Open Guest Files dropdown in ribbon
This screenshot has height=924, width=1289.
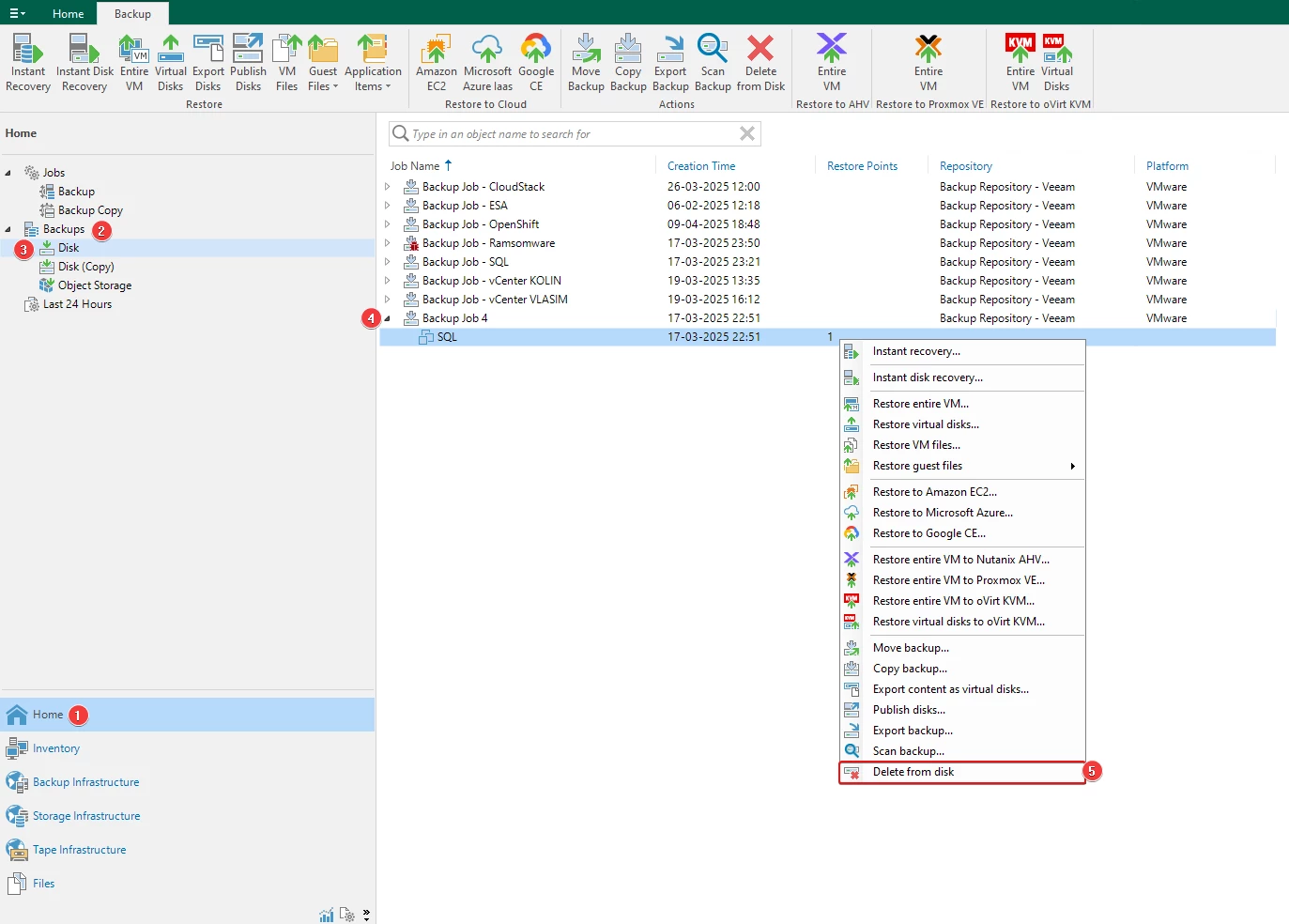[322, 63]
